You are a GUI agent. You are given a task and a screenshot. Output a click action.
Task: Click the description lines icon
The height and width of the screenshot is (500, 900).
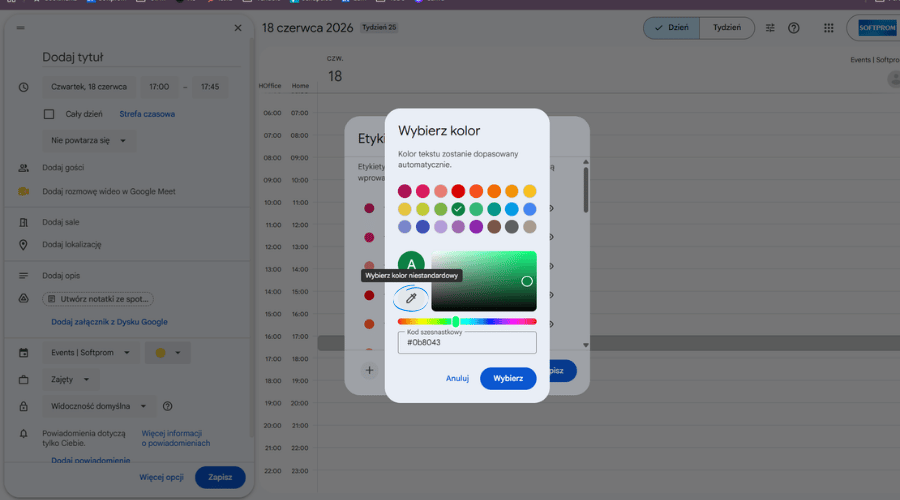coord(24,276)
